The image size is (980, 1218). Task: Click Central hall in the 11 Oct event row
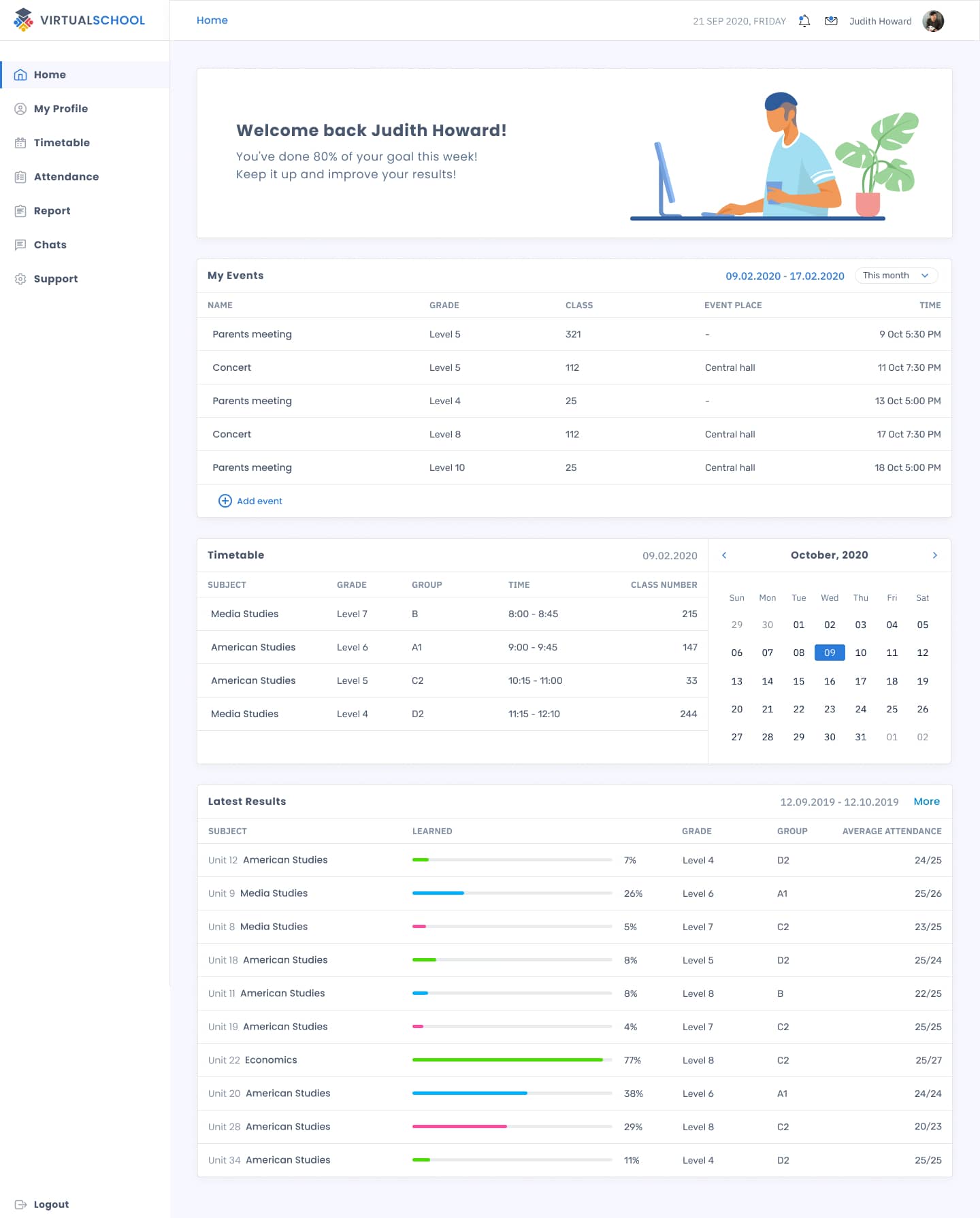tap(730, 367)
